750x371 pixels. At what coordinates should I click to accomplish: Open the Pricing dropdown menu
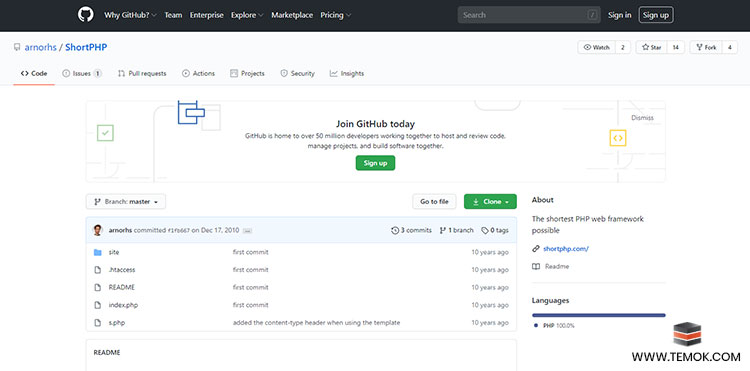click(335, 15)
